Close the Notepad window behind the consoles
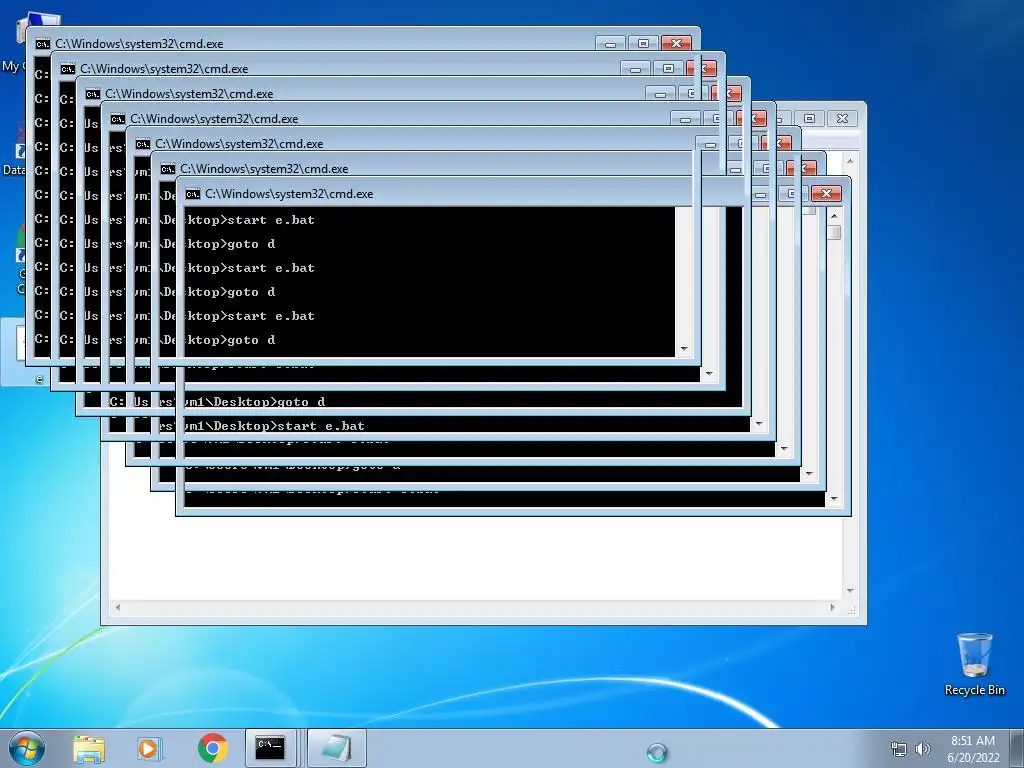1024x768 pixels. click(842, 119)
